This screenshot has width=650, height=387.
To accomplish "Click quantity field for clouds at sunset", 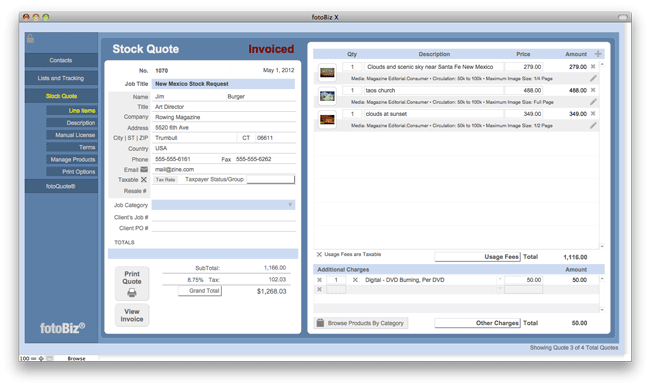I will 352,114.
